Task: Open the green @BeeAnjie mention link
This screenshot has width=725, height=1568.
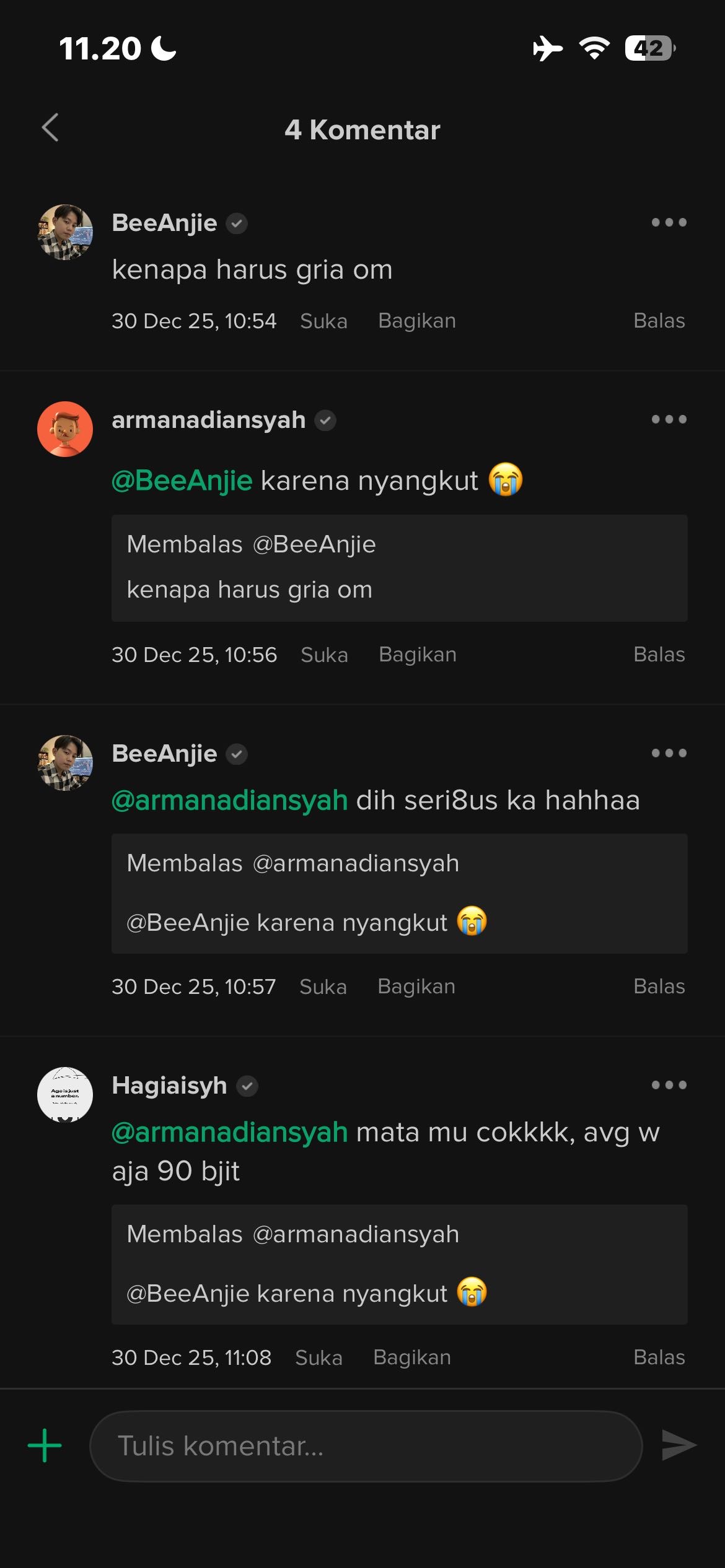Action: [x=182, y=481]
